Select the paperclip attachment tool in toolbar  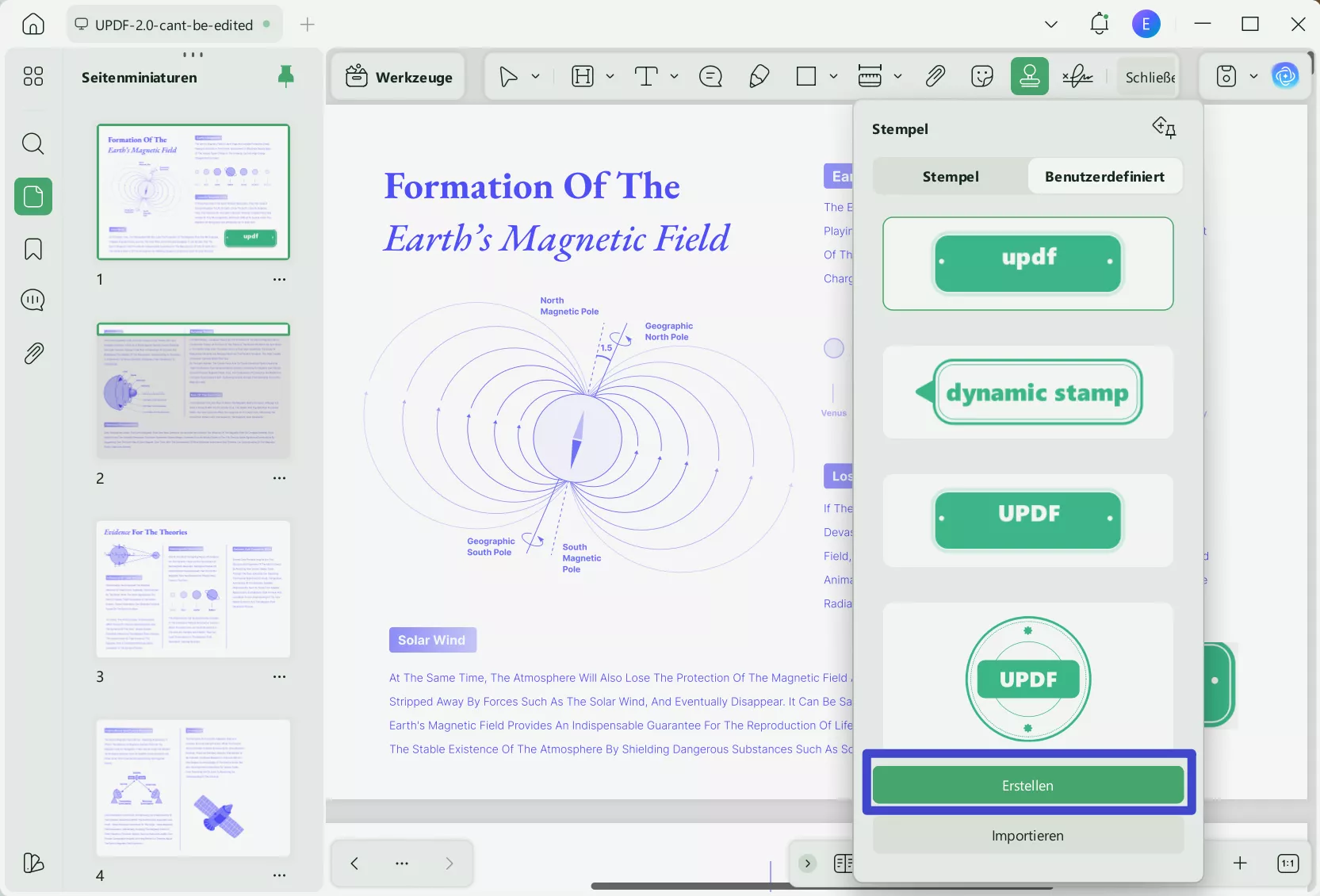point(935,76)
